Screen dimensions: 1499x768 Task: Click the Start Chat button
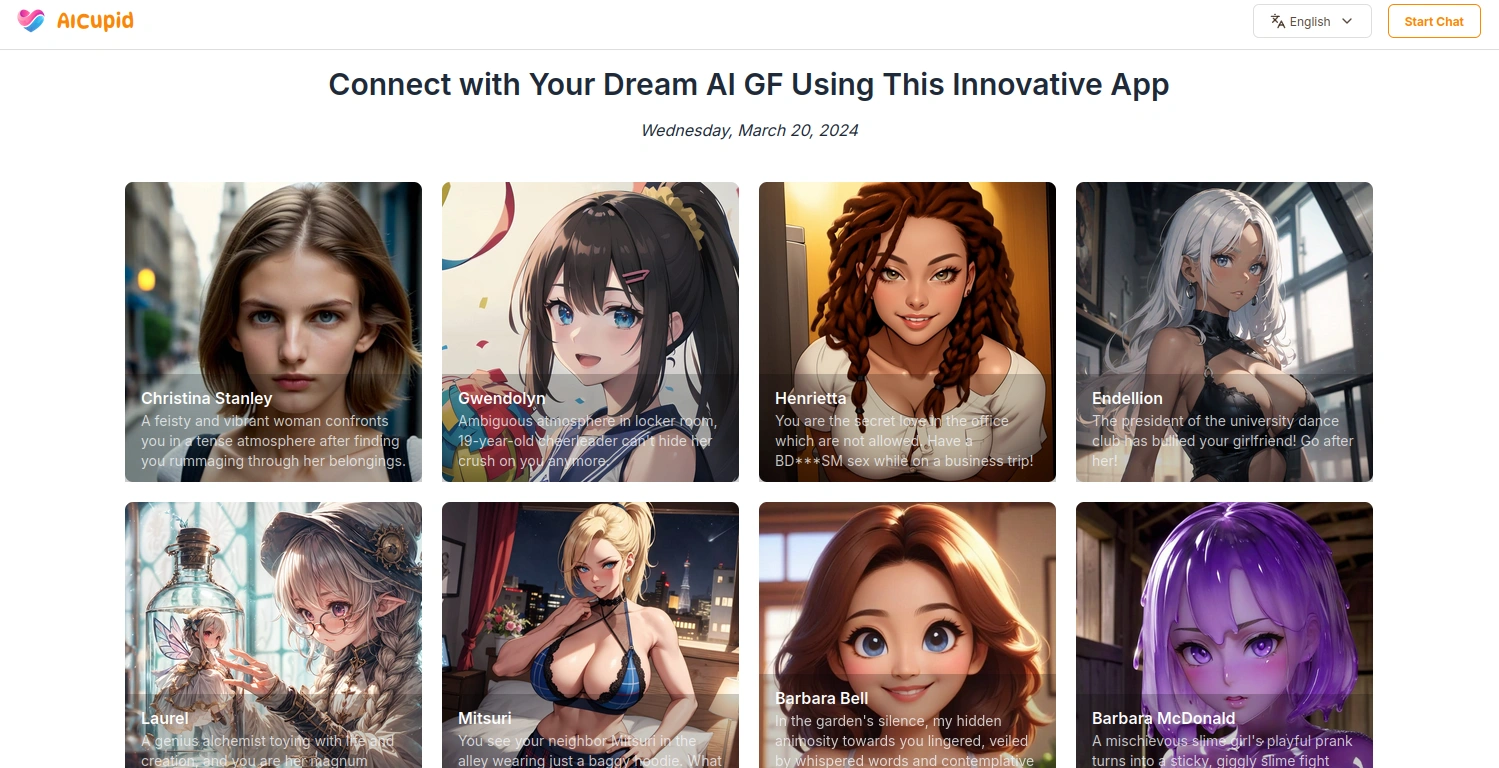(1434, 21)
